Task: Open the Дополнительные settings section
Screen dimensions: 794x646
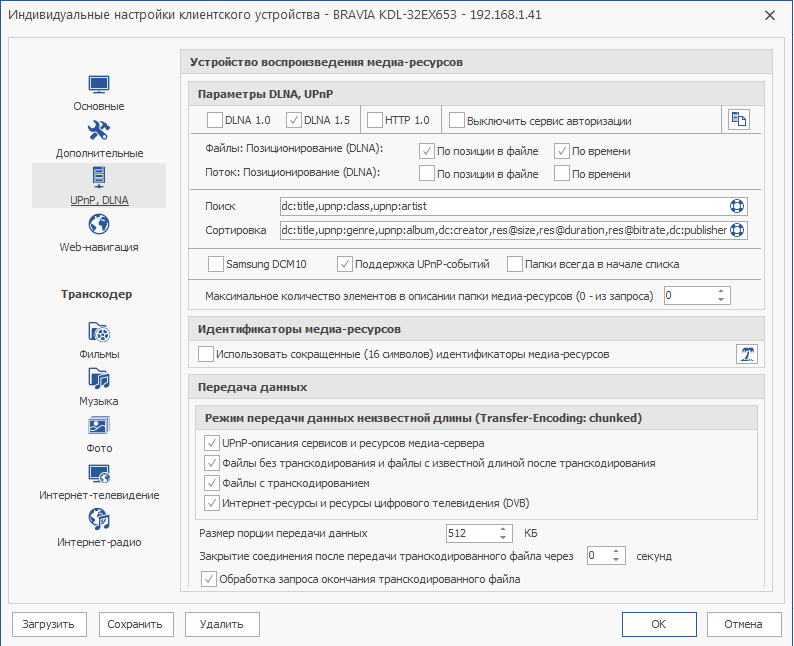Action: pos(99,139)
